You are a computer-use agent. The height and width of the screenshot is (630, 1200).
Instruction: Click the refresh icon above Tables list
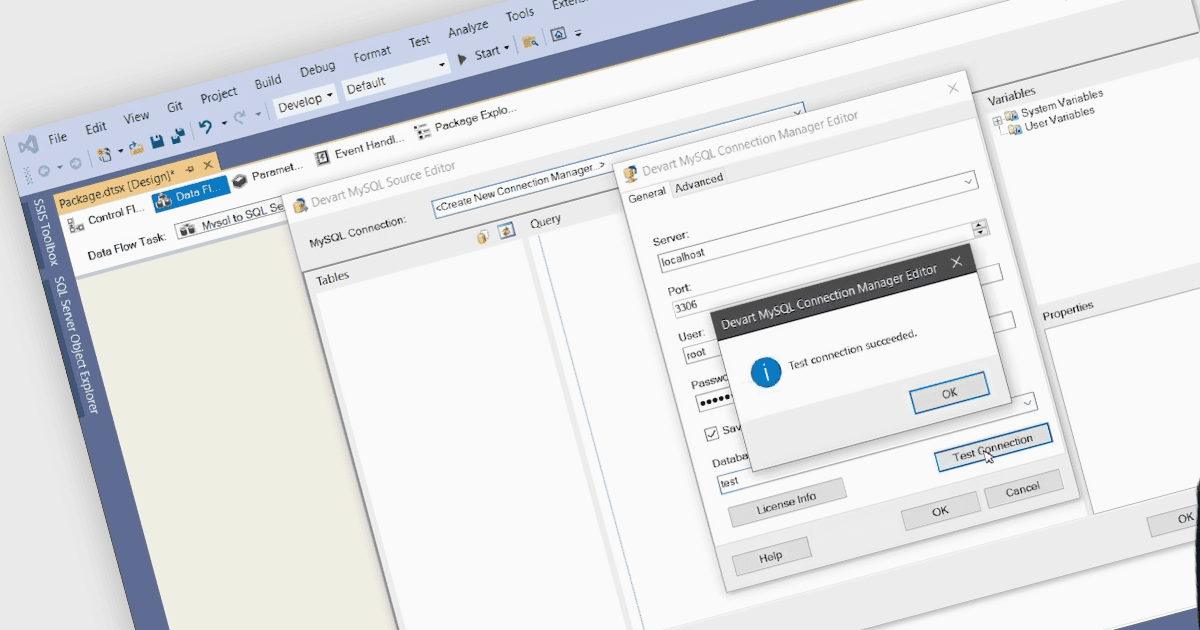click(x=506, y=231)
